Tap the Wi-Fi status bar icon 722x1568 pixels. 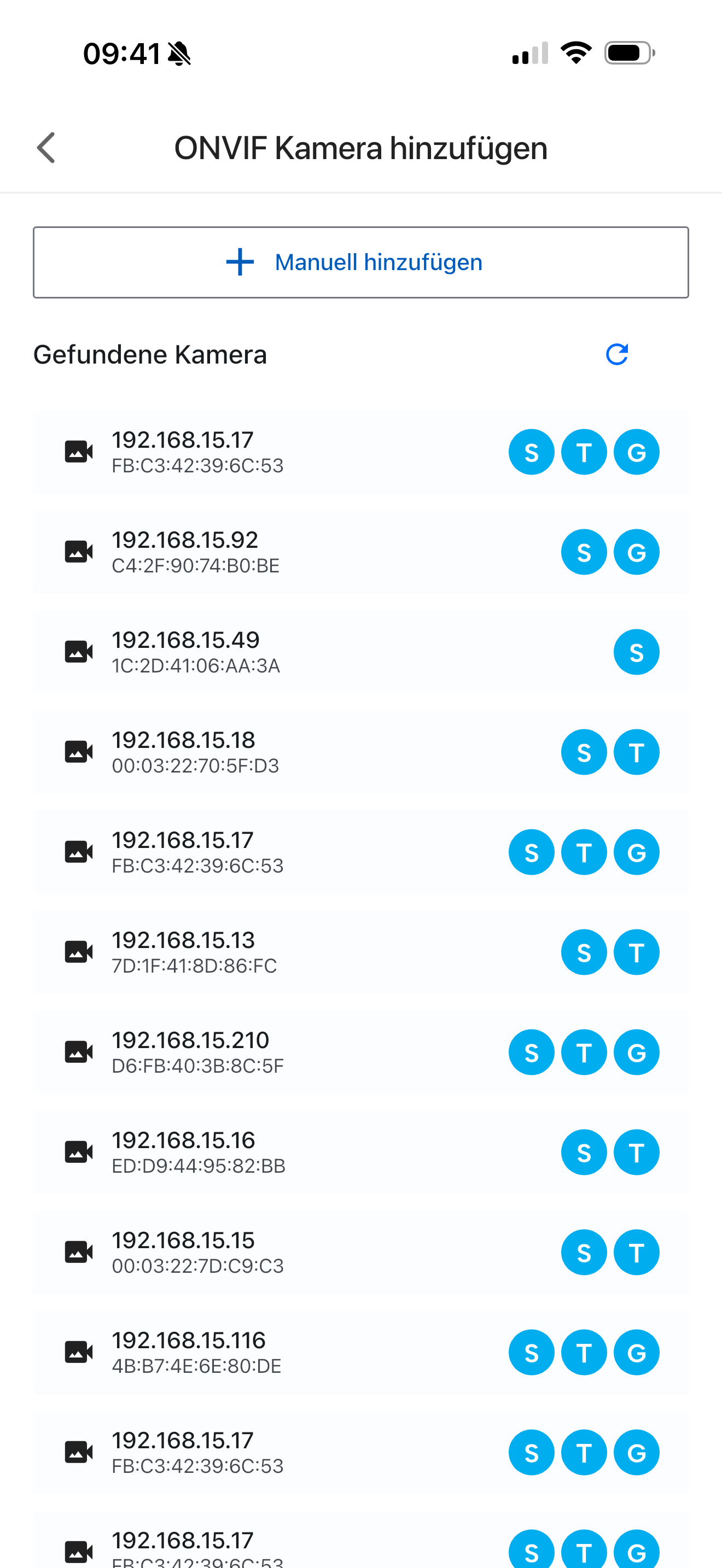click(x=575, y=53)
